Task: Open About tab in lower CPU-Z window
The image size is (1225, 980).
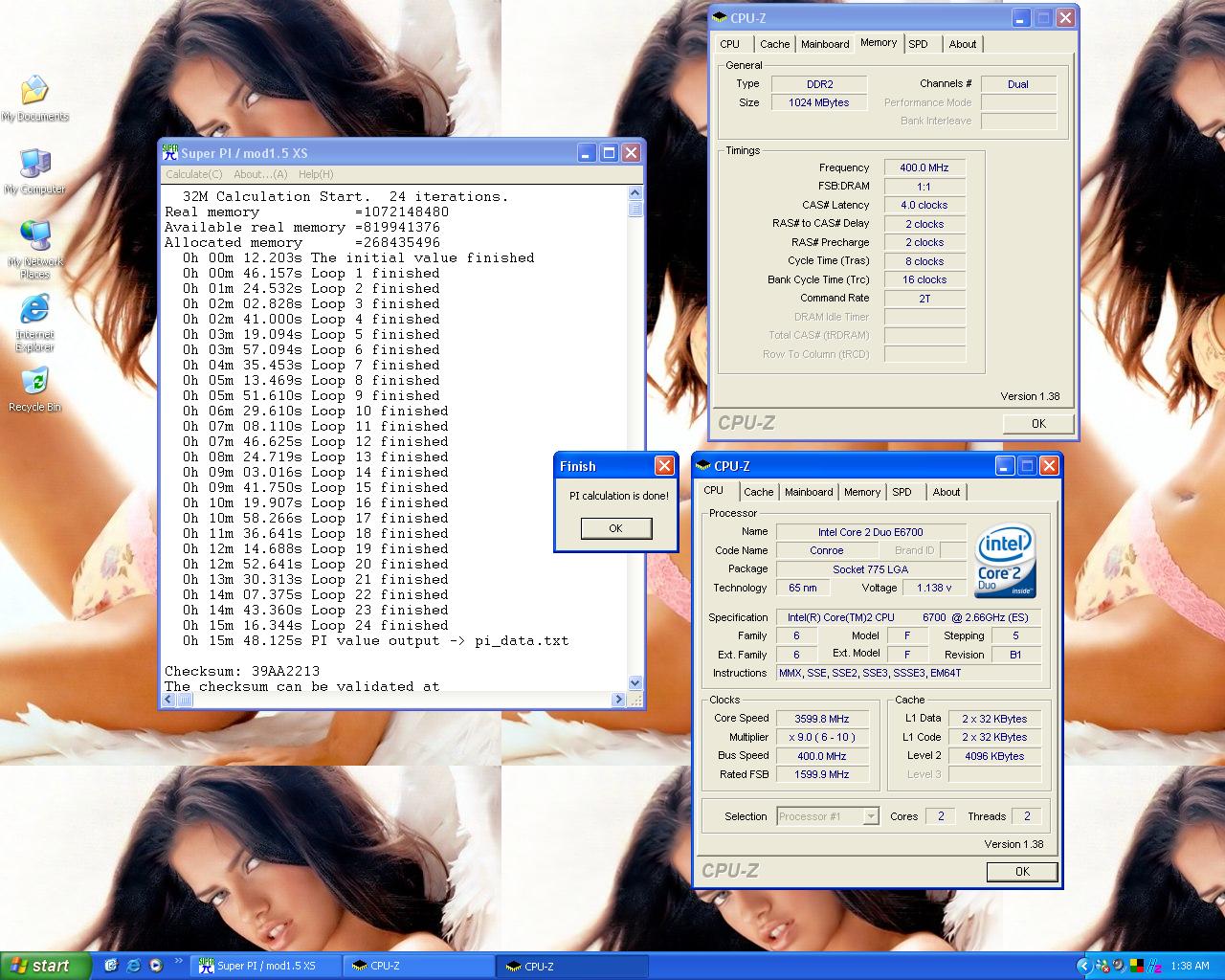Action: [947, 492]
